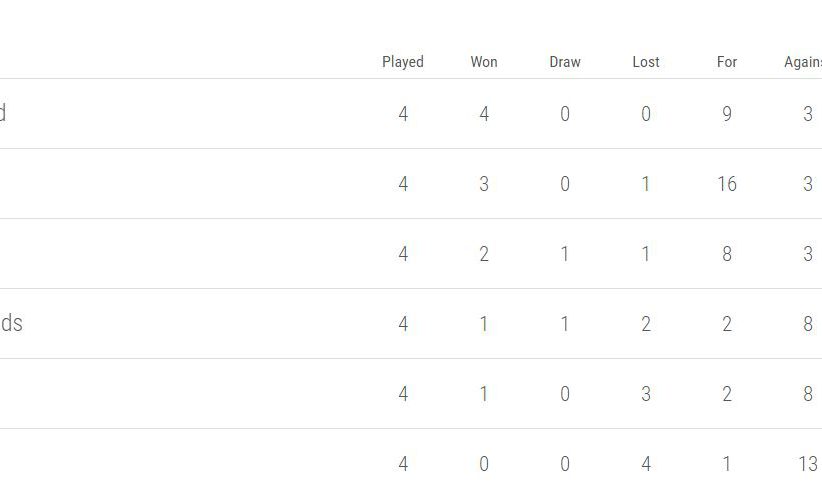This screenshot has width=822, height=491.
Task: Select the Draw column header
Action: tap(565, 62)
